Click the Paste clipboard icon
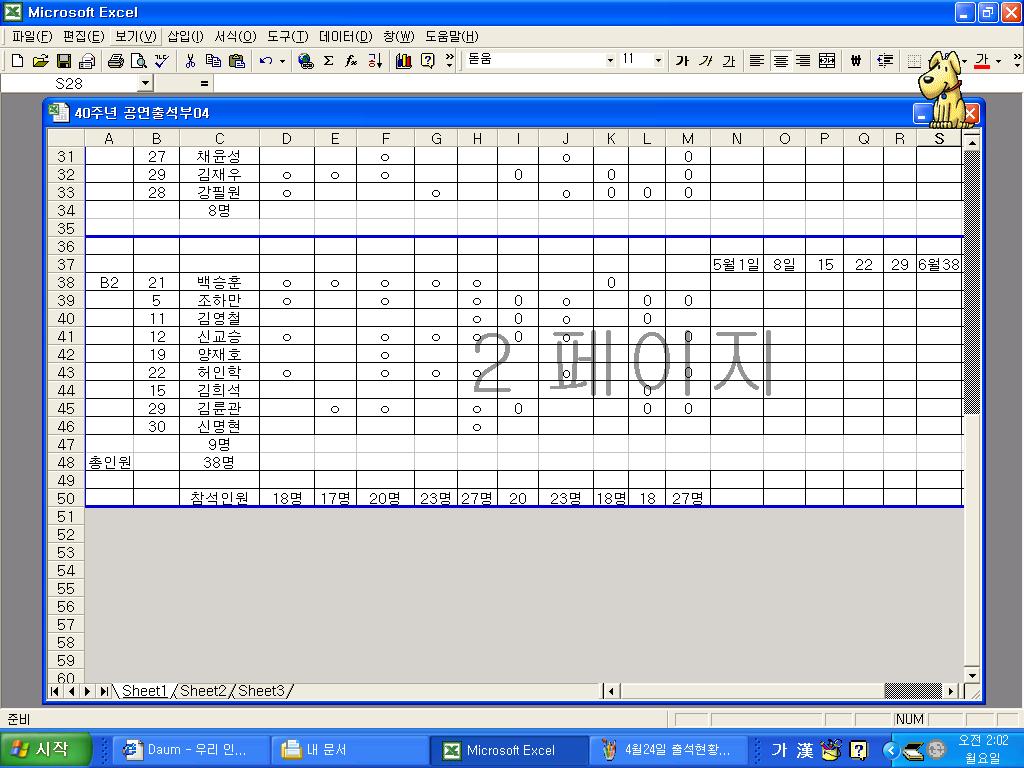The width and height of the screenshot is (1024, 768). (x=237, y=61)
